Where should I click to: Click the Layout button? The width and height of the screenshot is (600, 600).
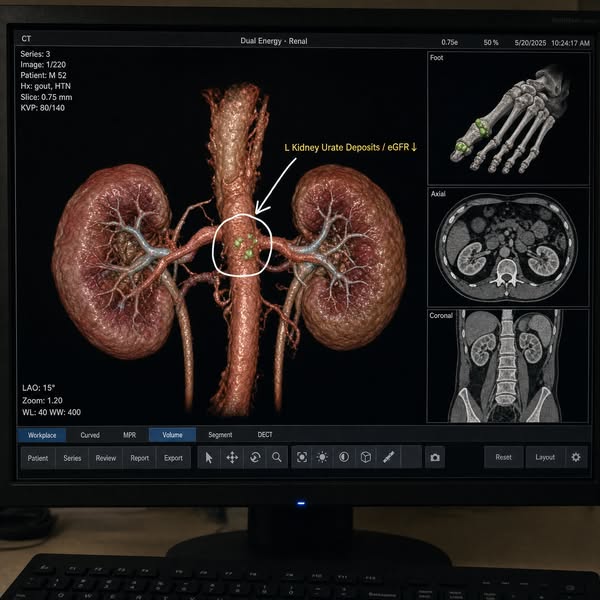click(545, 457)
